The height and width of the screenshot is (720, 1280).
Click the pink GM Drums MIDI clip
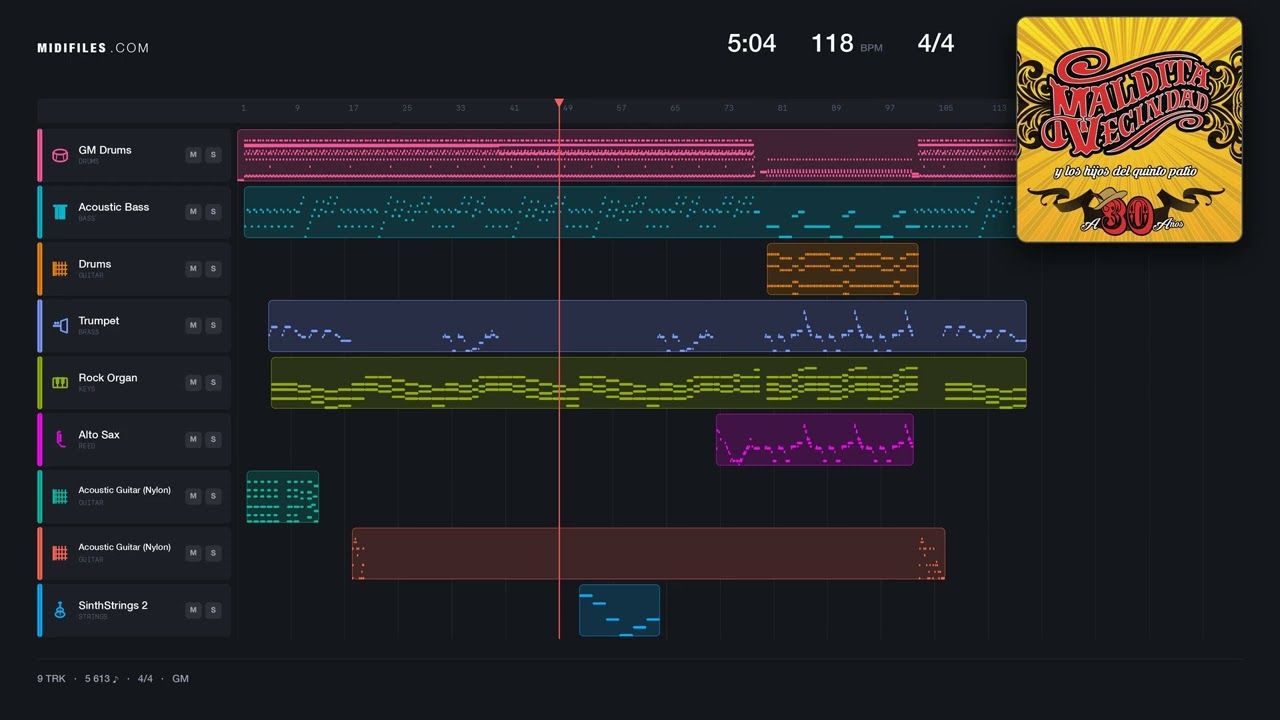point(627,155)
